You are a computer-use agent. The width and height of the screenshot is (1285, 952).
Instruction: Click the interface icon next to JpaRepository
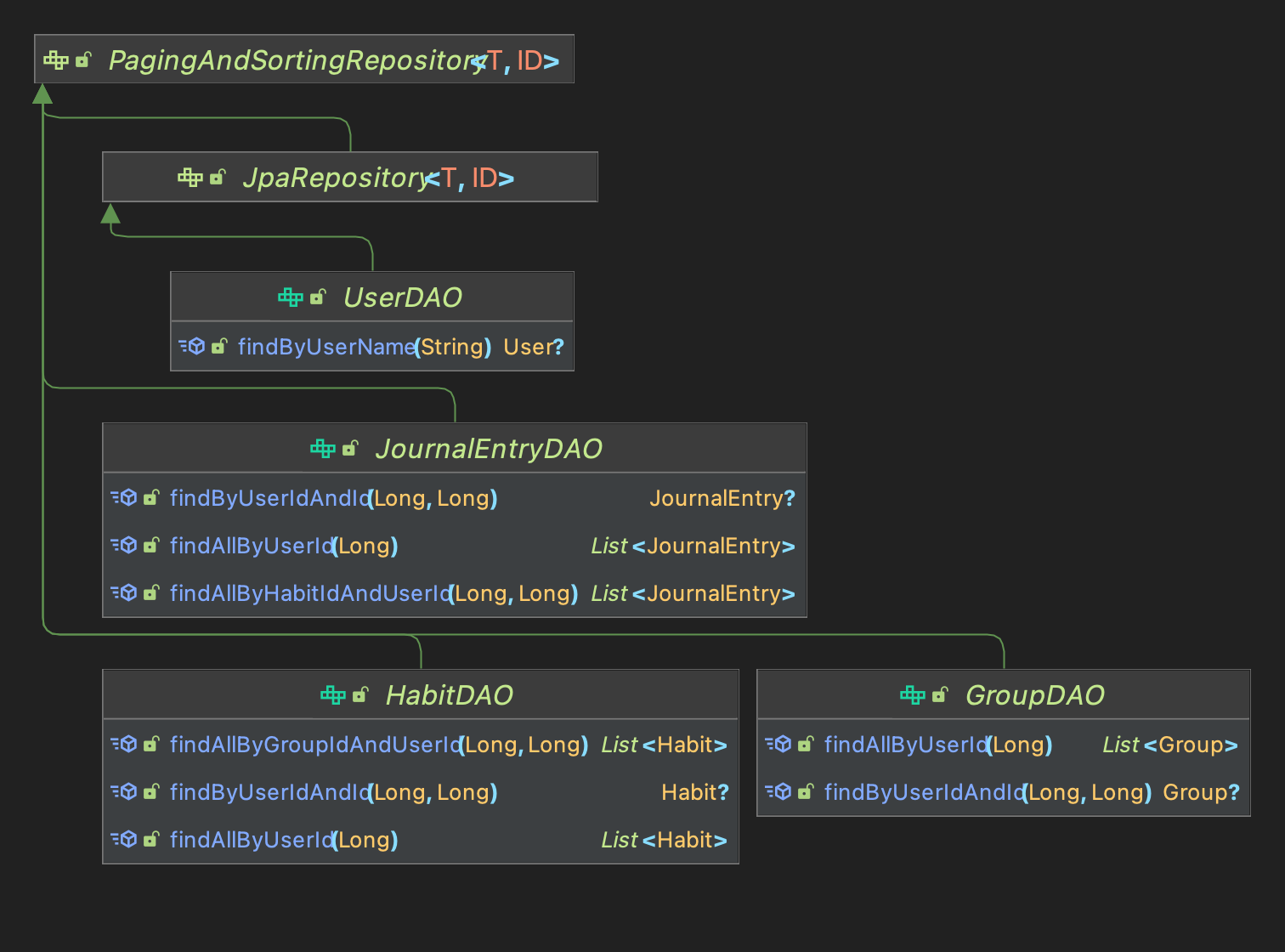190,177
